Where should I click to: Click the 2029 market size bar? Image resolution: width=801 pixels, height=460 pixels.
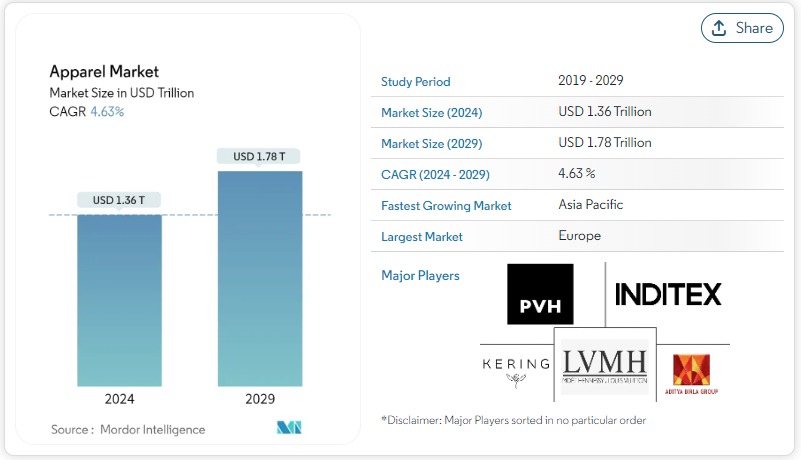[x=260, y=278]
